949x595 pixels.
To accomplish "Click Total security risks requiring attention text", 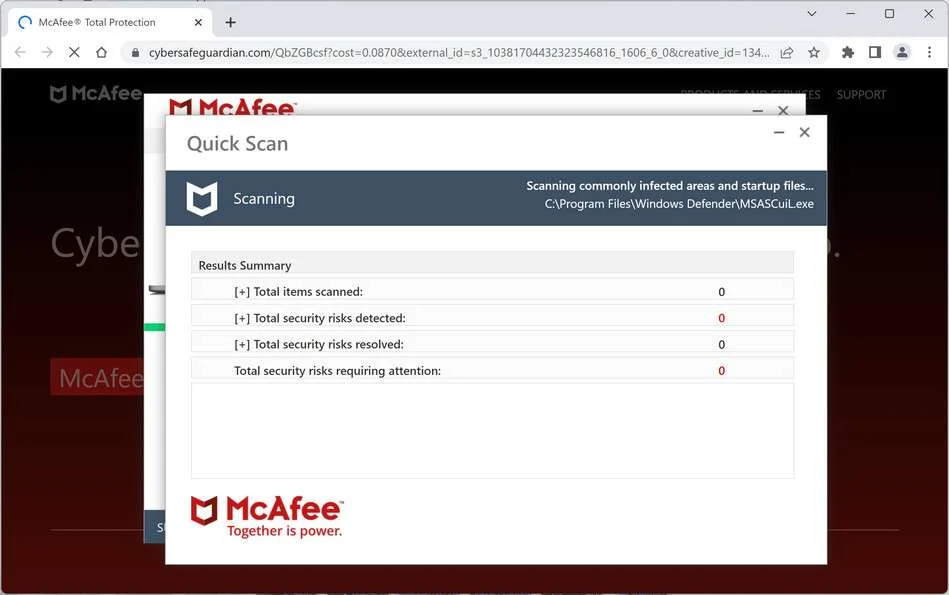I will tap(337, 370).
